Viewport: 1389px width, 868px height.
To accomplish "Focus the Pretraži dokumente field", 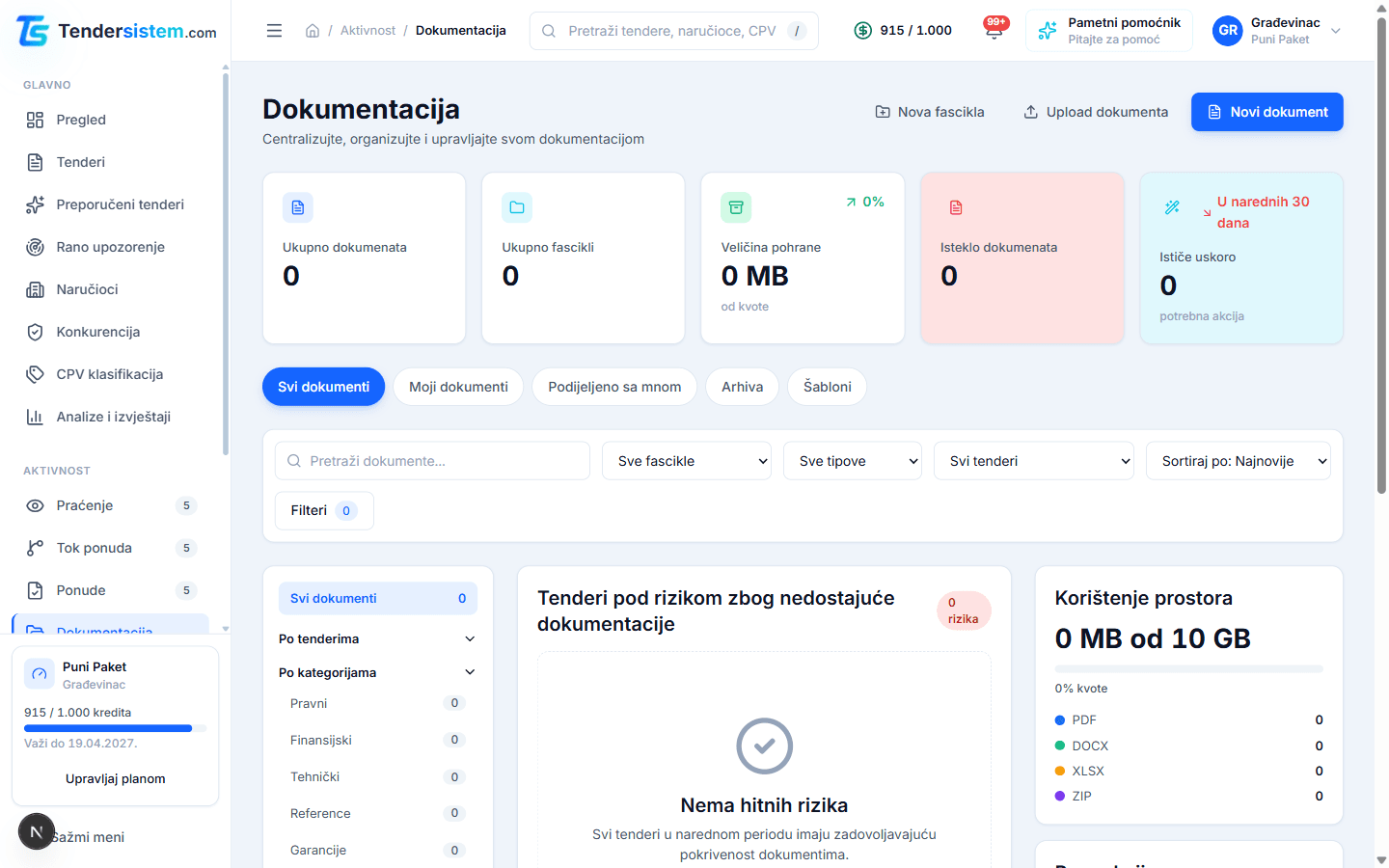I will pos(432,461).
